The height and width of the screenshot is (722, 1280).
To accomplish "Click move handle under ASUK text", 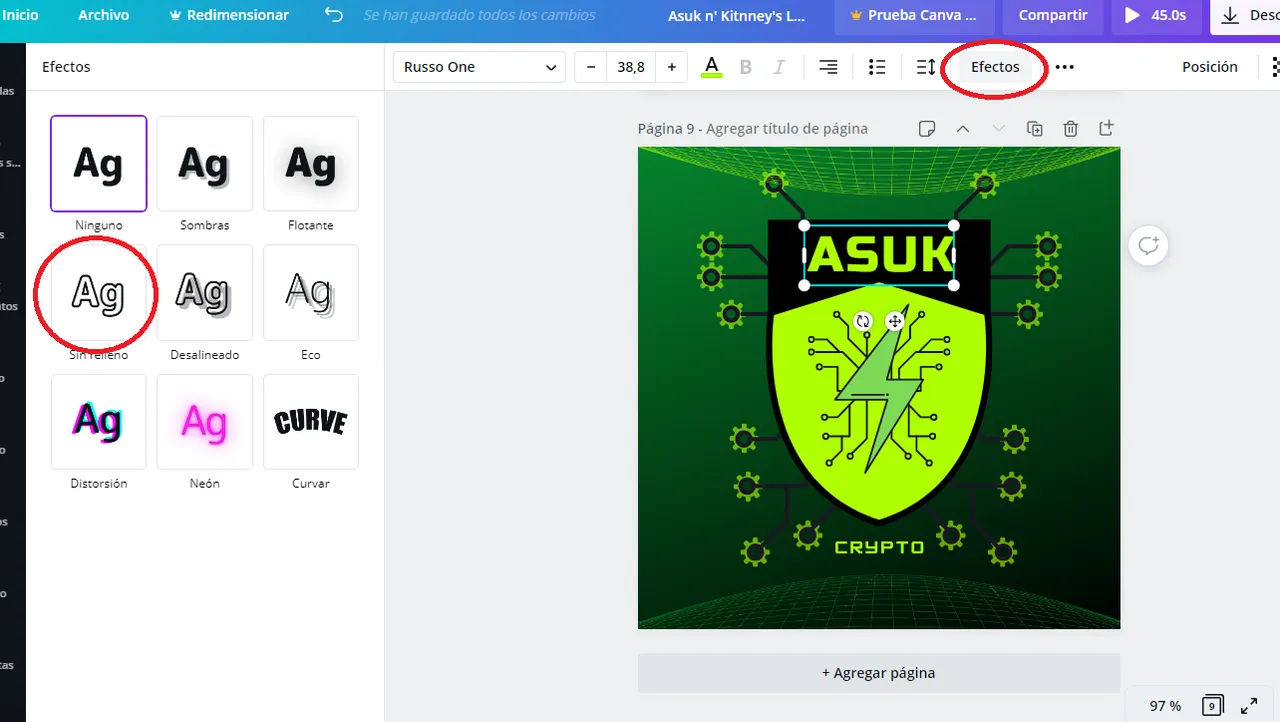I will coord(895,321).
